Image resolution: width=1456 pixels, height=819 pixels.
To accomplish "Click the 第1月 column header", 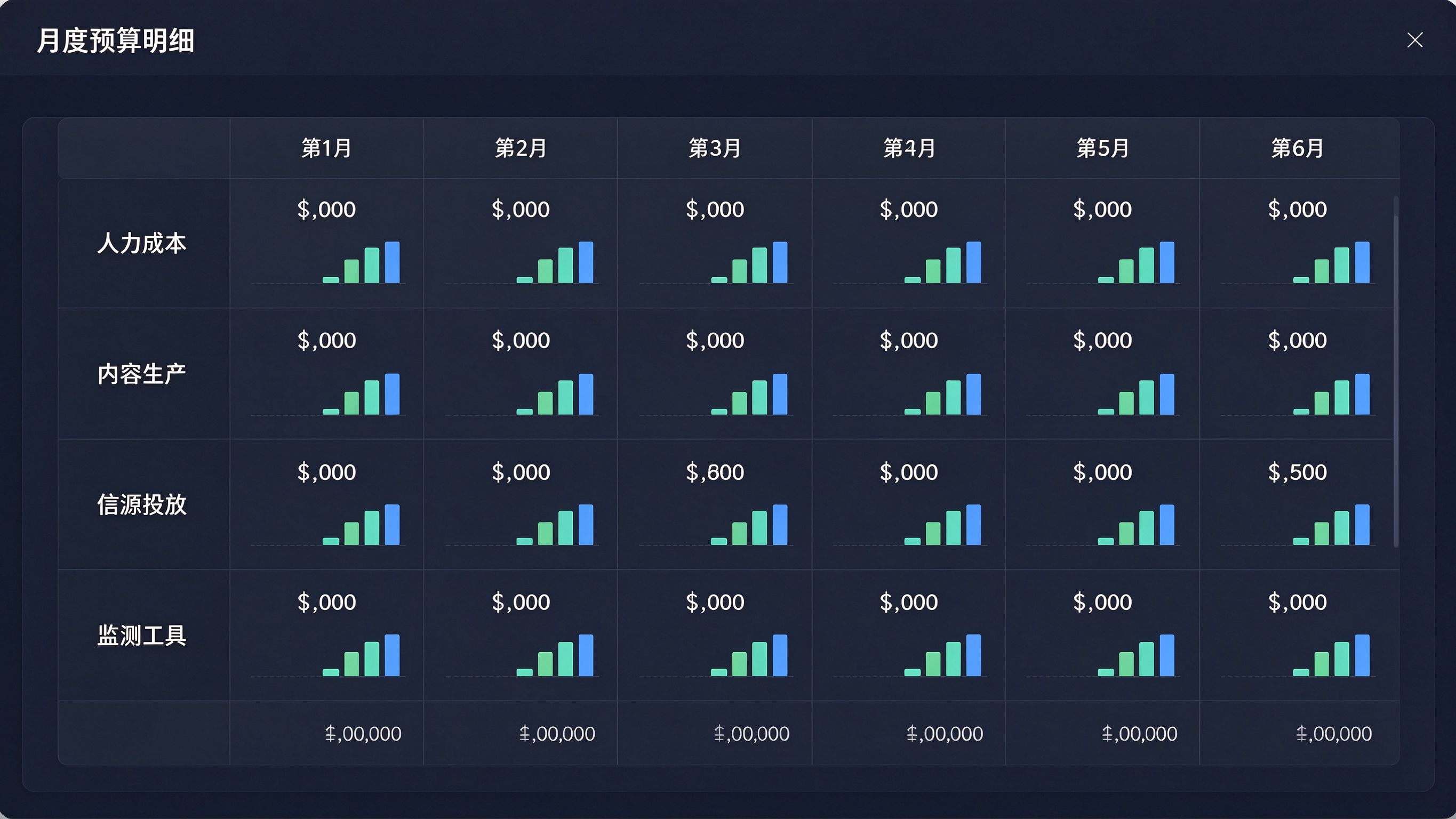I will pyautogui.click(x=327, y=148).
